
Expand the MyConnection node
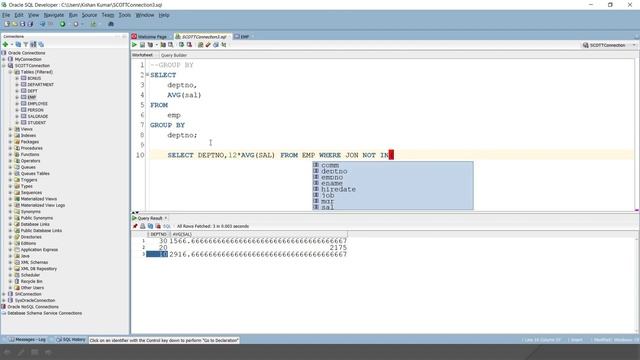[4, 59]
